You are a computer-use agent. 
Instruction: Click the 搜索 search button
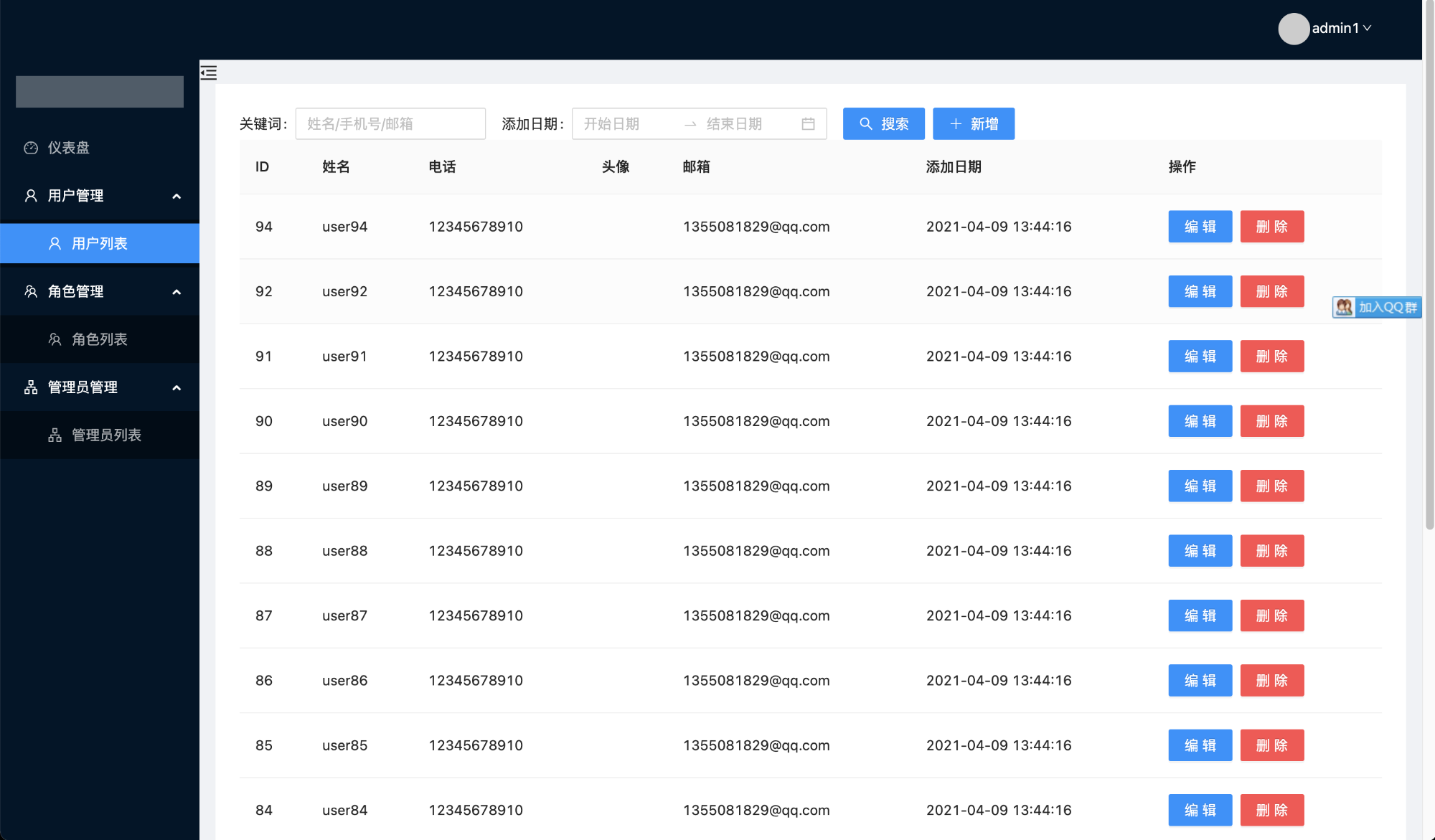click(883, 123)
